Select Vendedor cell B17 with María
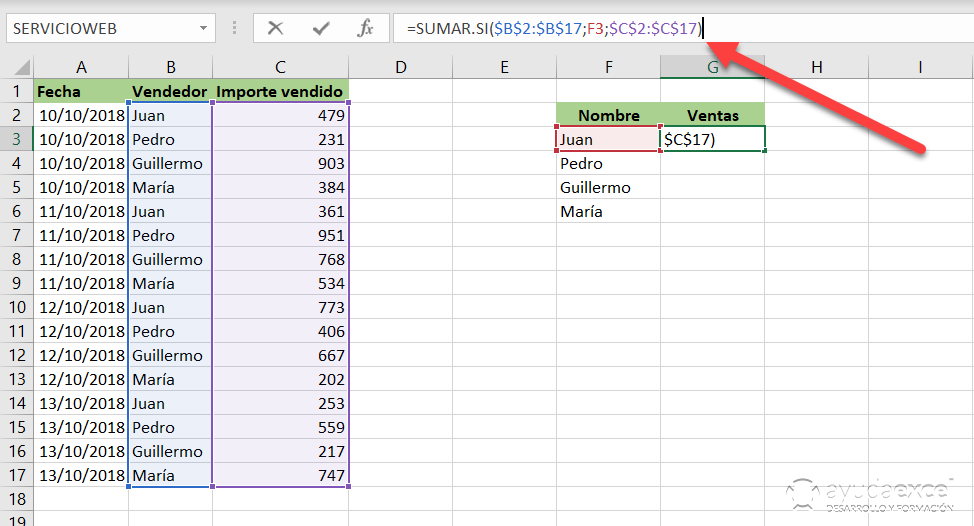The width and height of the screenshot is (974, 526). (x=171, y=475)
